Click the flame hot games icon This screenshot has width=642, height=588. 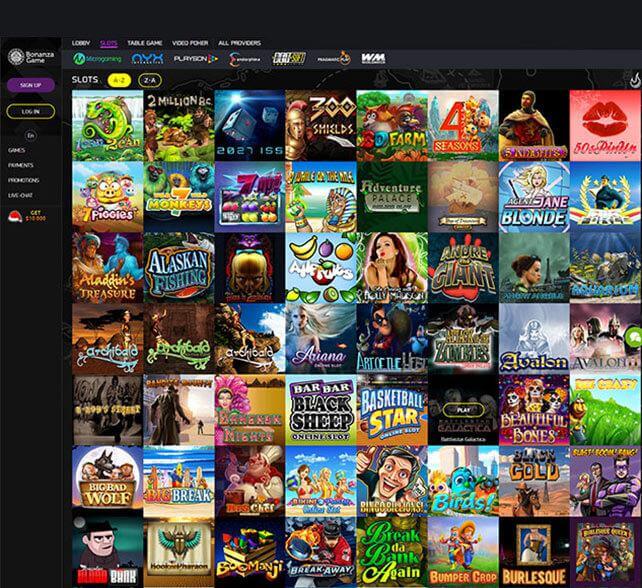635,80
